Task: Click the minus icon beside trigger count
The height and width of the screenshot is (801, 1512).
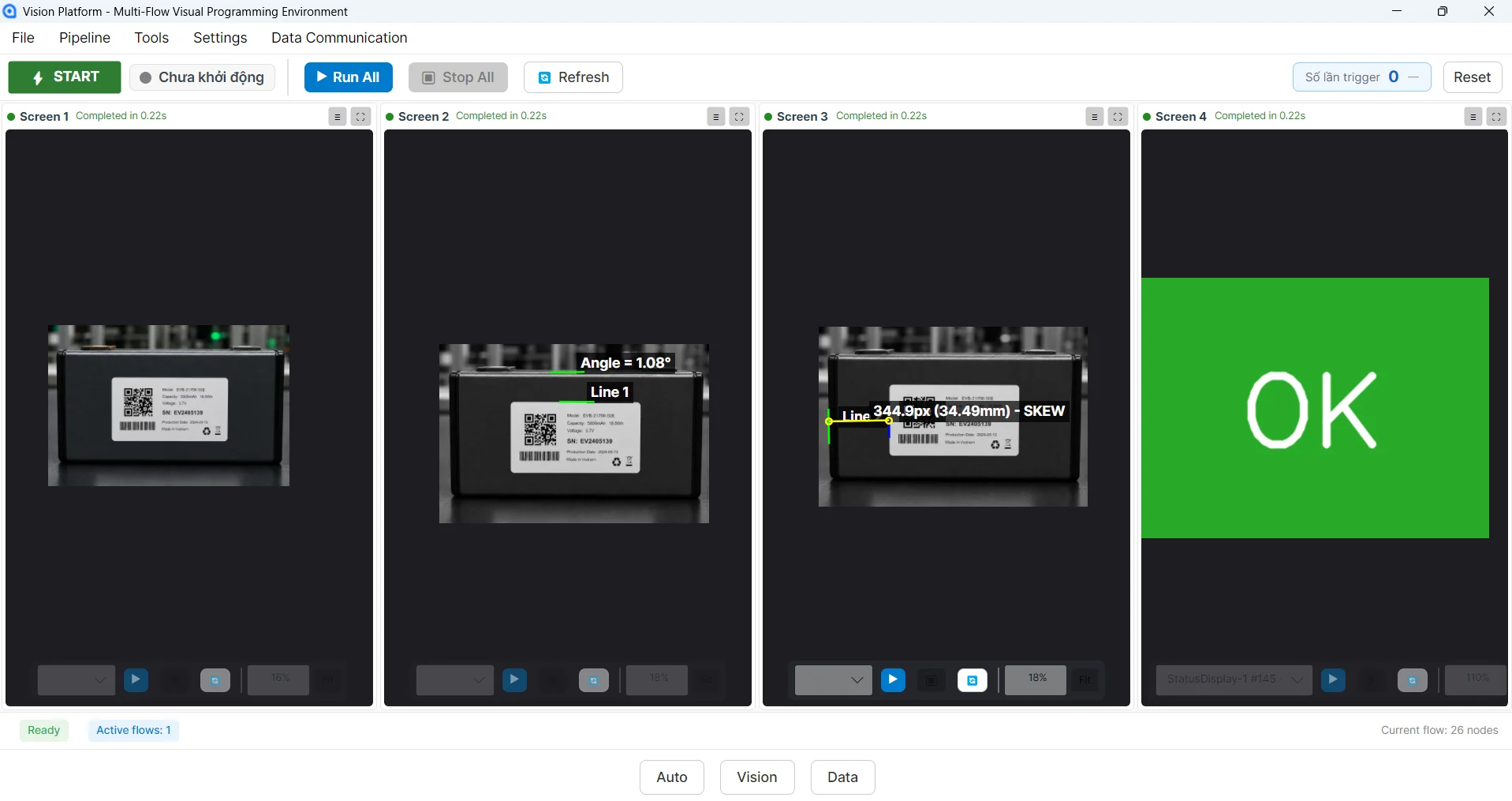Action: (x=1413, y=77)
